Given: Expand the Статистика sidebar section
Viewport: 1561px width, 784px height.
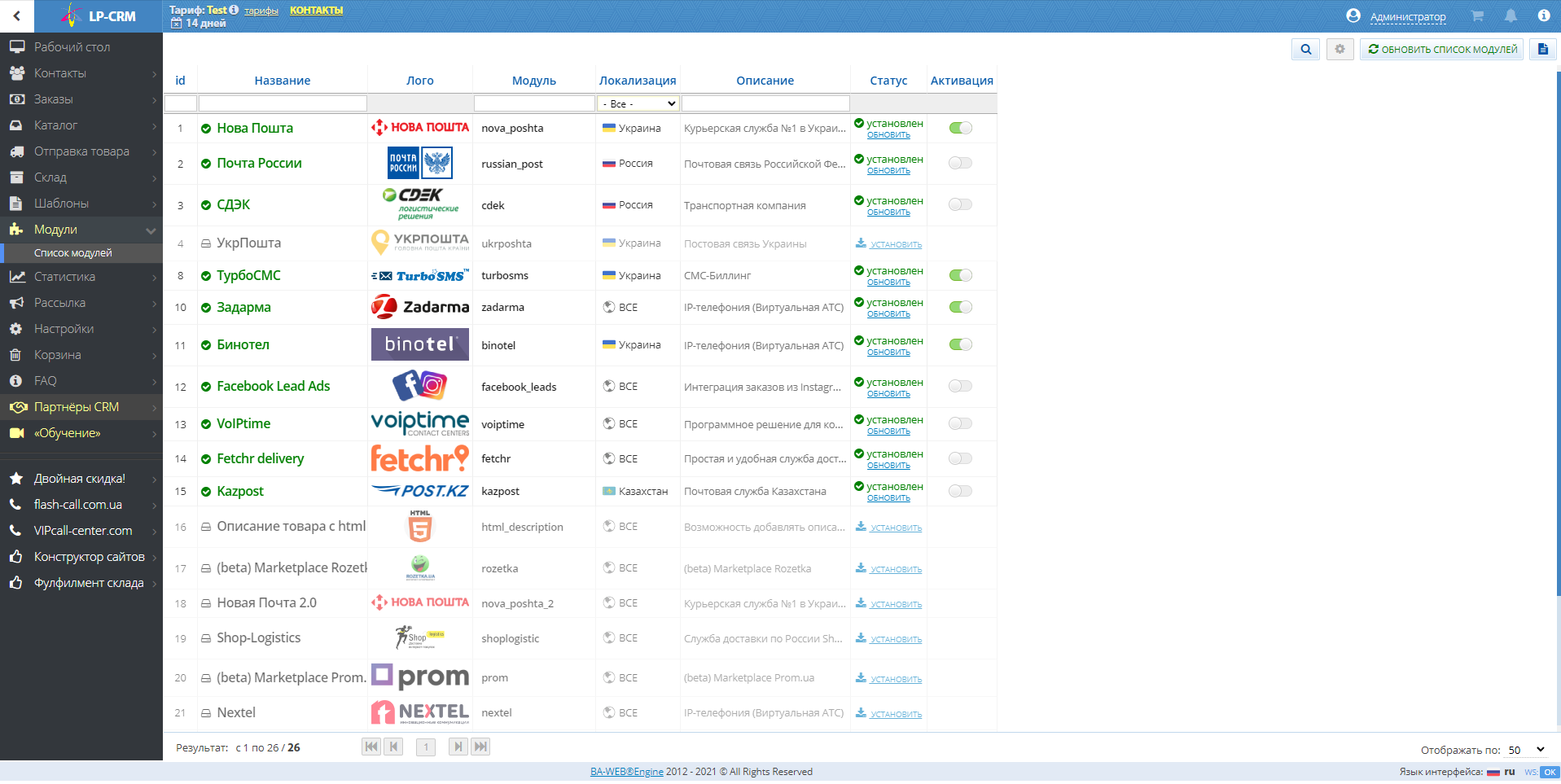Looking at the screenshot, I should click(81, 277).
